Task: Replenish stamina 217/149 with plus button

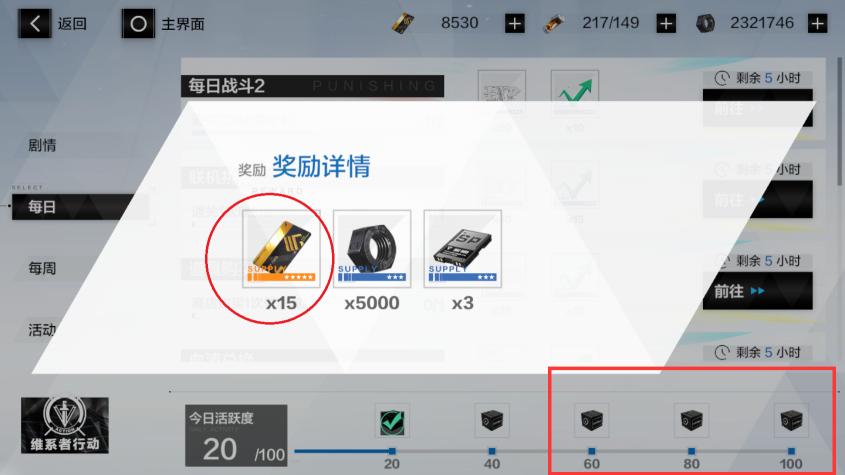Action: [x=666, y=23]
